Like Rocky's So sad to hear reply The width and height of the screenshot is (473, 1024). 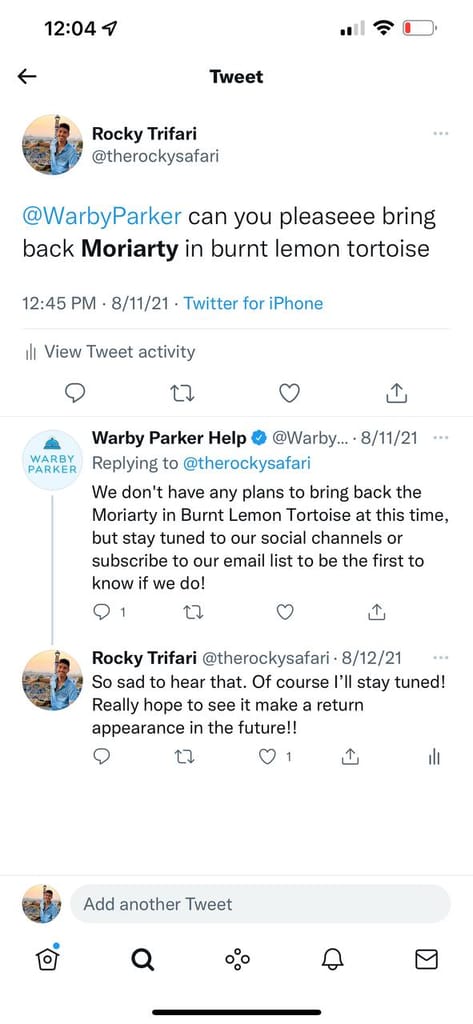tap(267, 757)
